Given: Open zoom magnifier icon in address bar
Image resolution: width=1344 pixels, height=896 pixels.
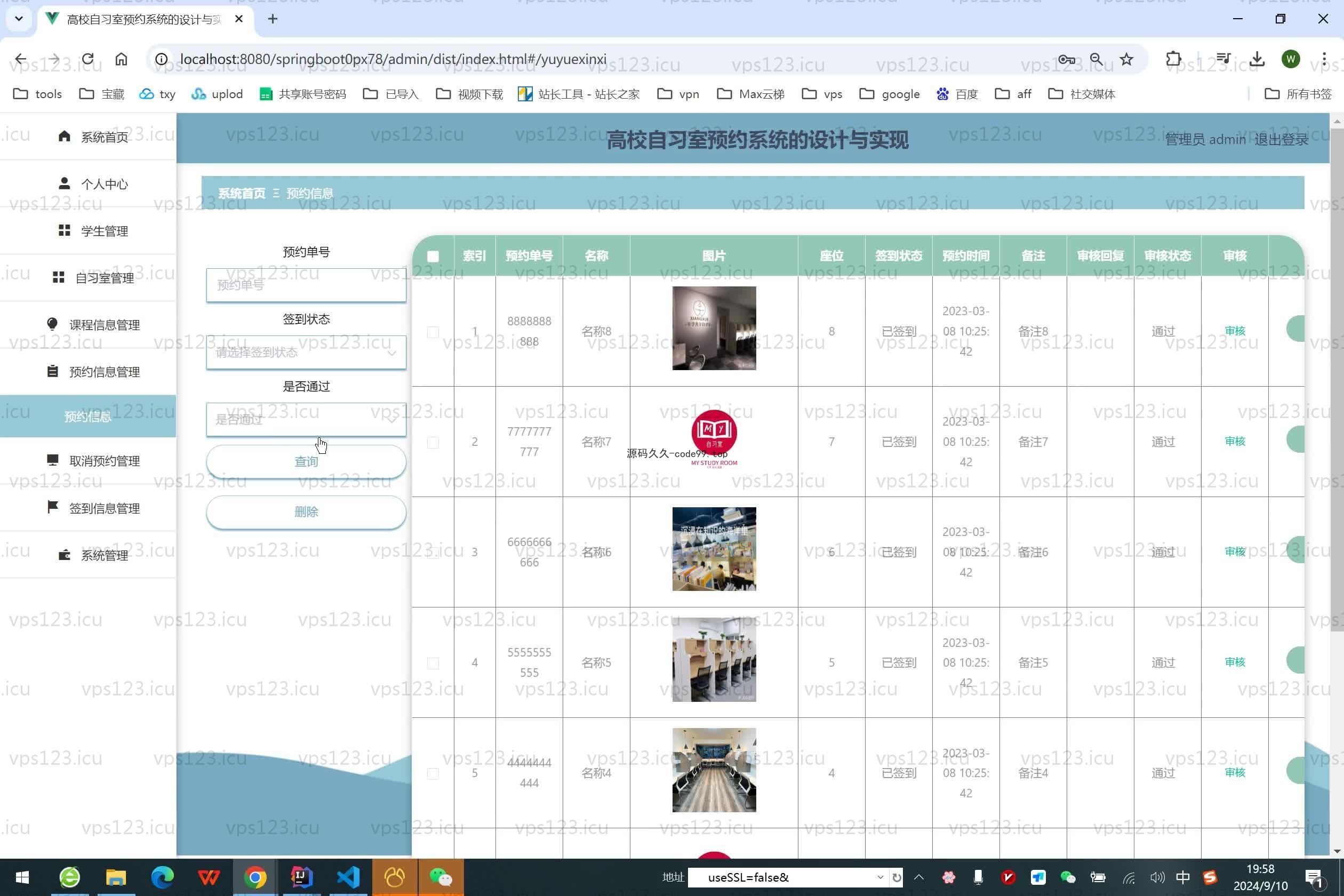Looking at the screenshot, I should point(1096,59).
